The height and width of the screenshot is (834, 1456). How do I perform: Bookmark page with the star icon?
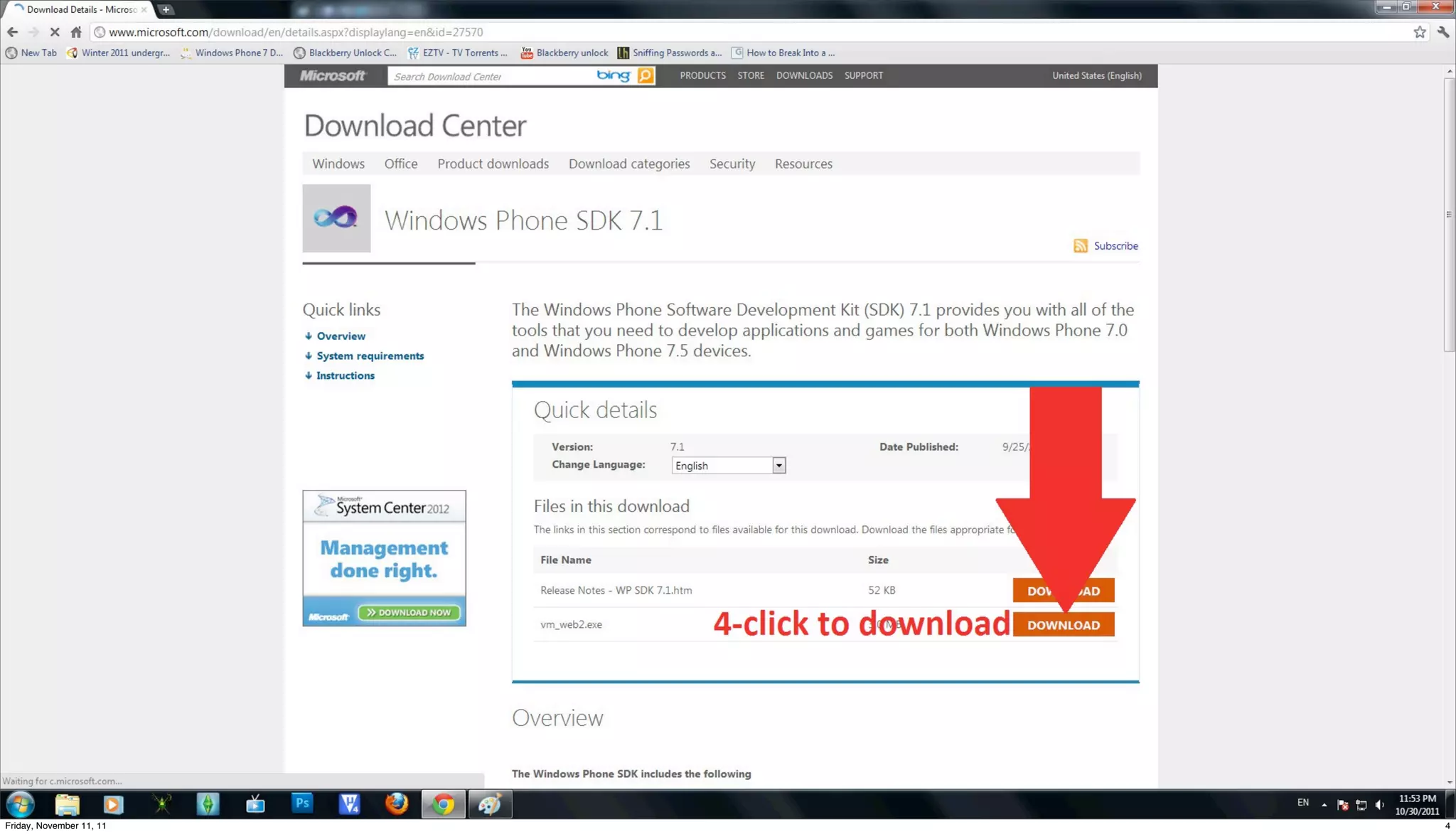(x=1419, y=32)
